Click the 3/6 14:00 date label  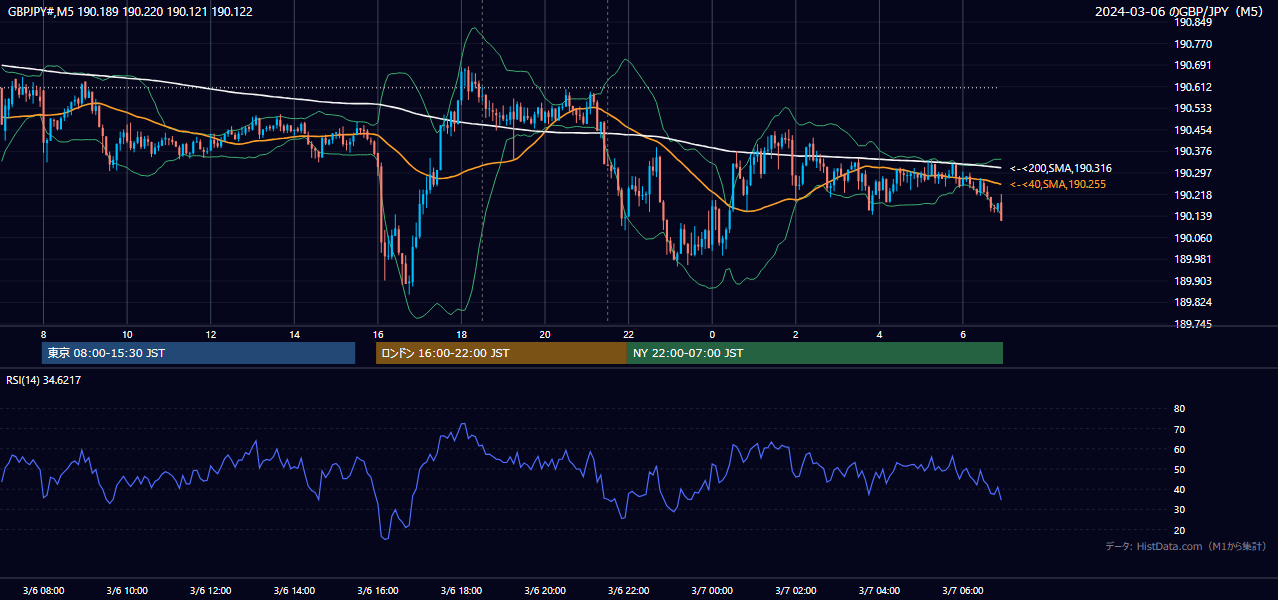point(294,590)
